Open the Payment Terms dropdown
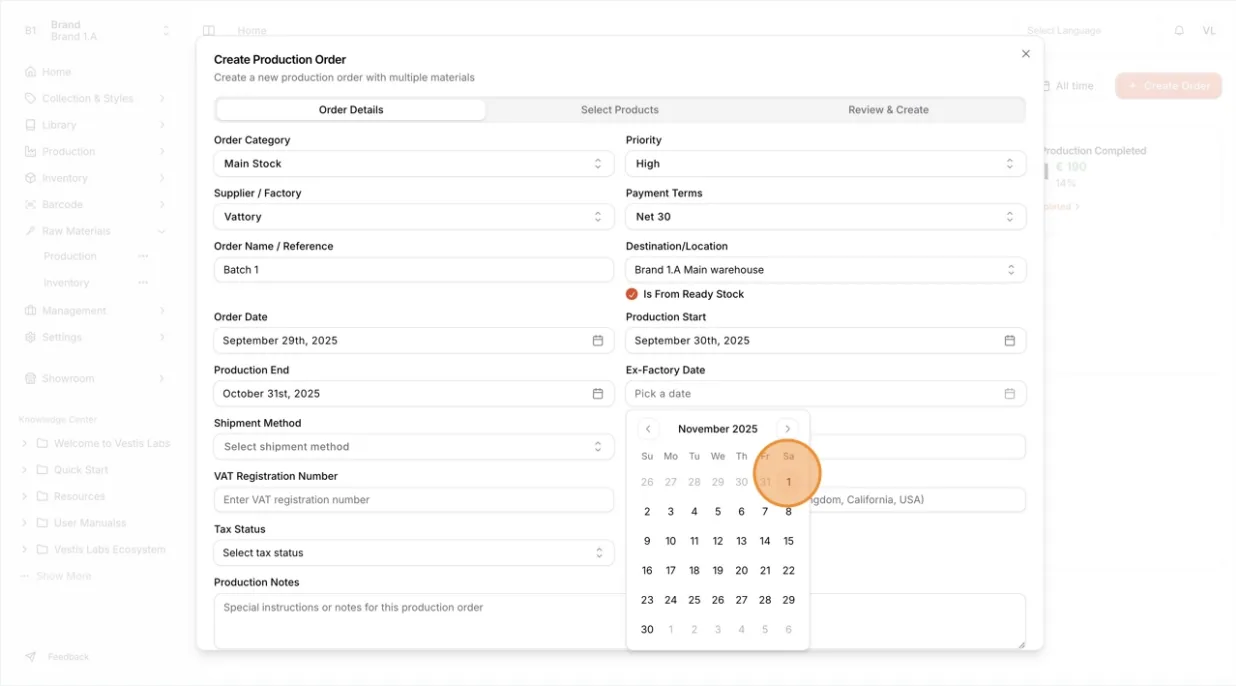 [826, 217]
